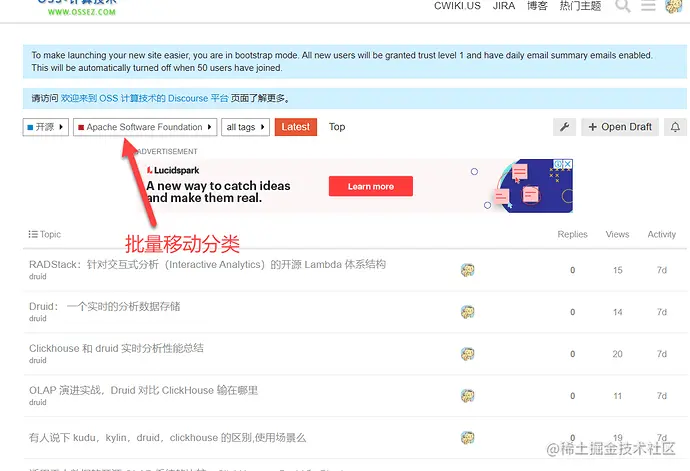This screenshot has height=471, width=690.
Task: Click the 7d activity on RADStack row
Action: tap(662, 270)
